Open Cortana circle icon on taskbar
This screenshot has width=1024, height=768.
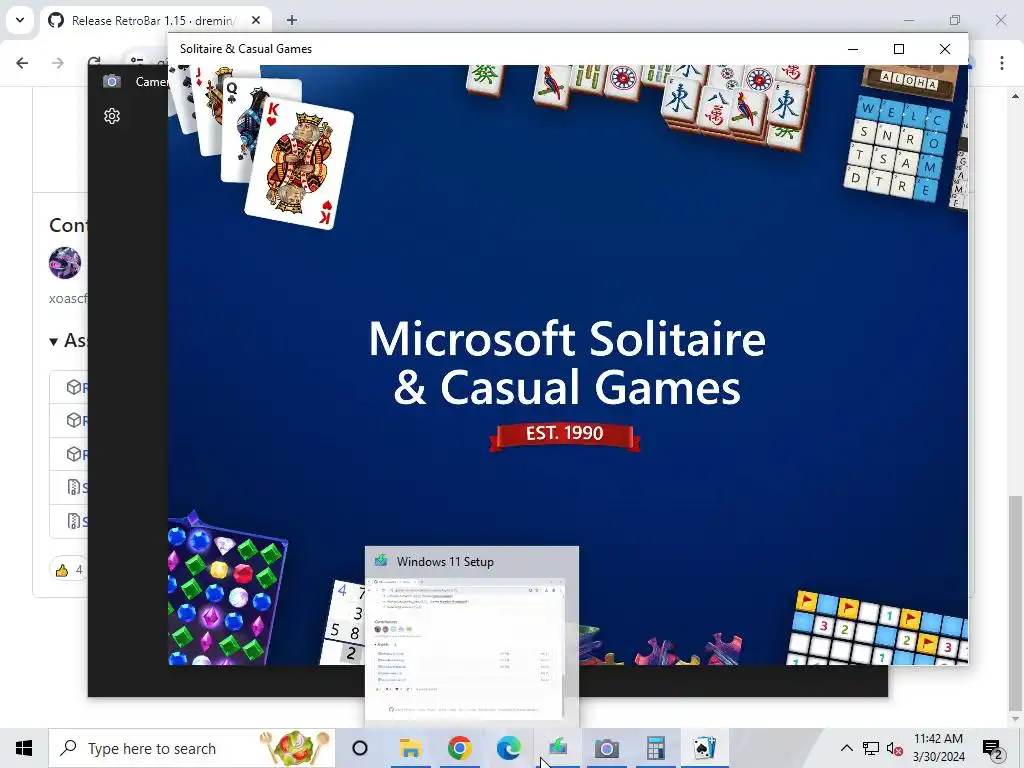pyautogui.click(x=360, y=748)
